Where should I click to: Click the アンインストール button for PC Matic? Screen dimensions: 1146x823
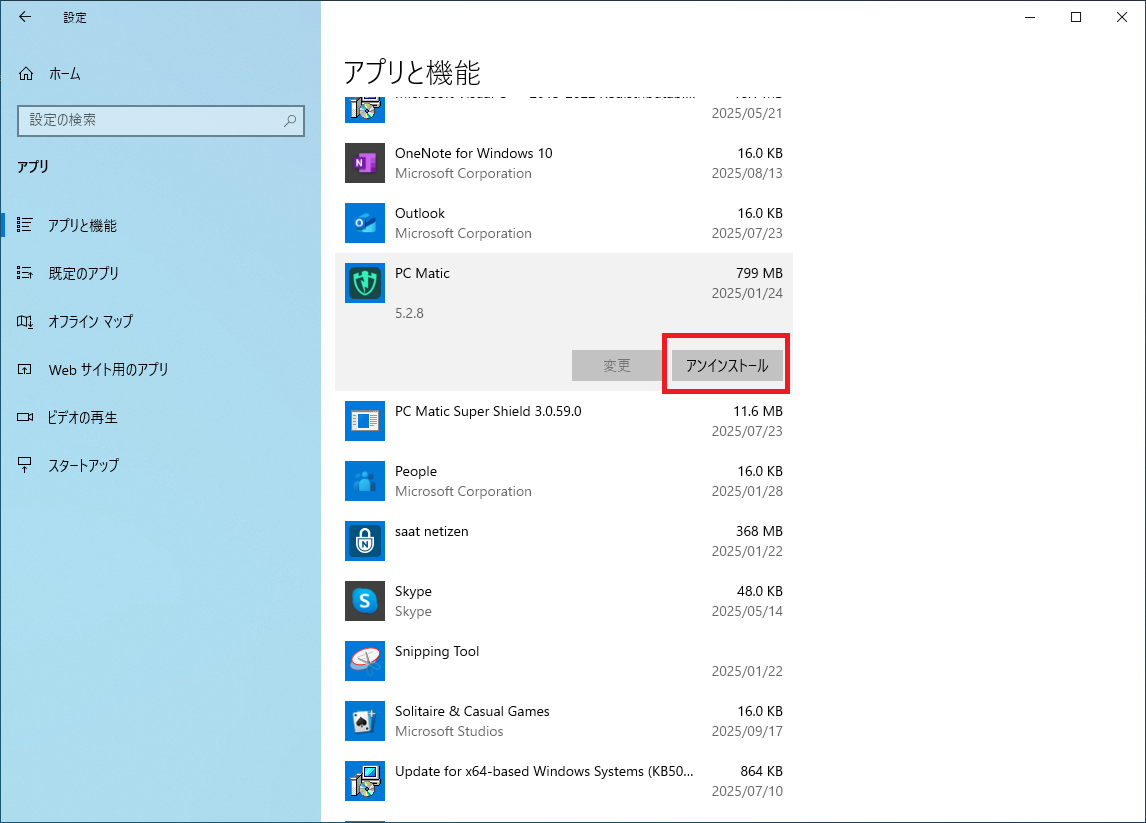coord(726,365)
